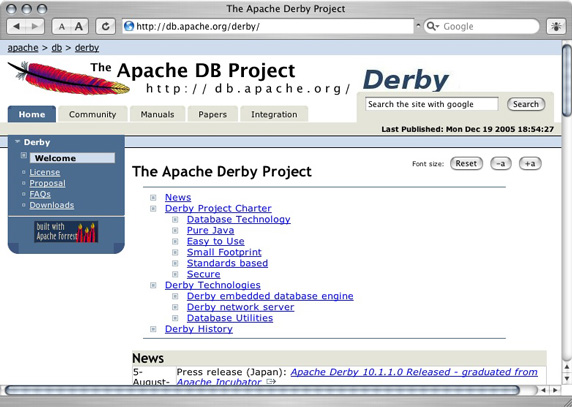572x407 pixels.
Task: Reload the page with the refresh icon
Action: point(106,27)
